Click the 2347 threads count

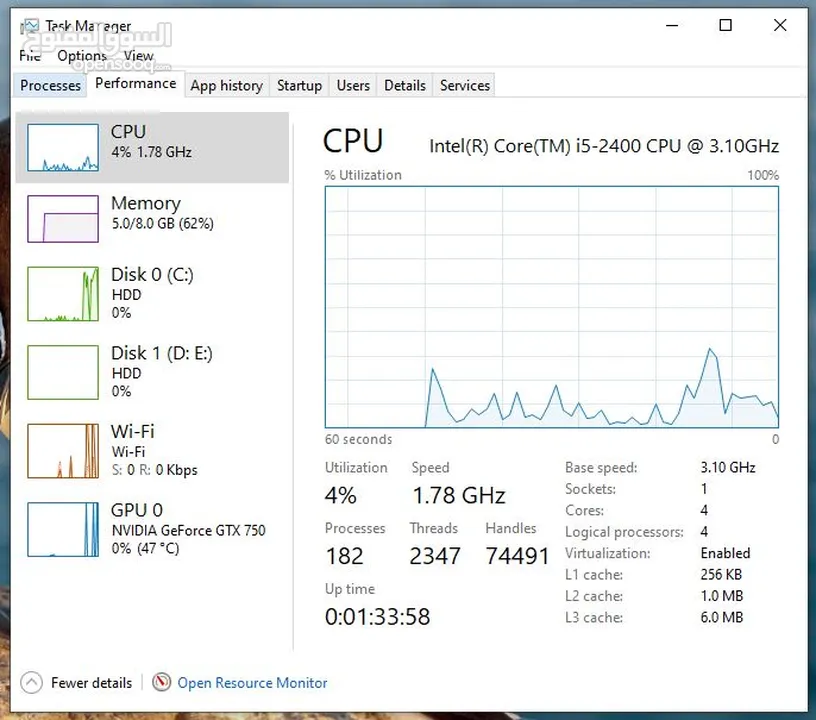(x=435, y=556)
